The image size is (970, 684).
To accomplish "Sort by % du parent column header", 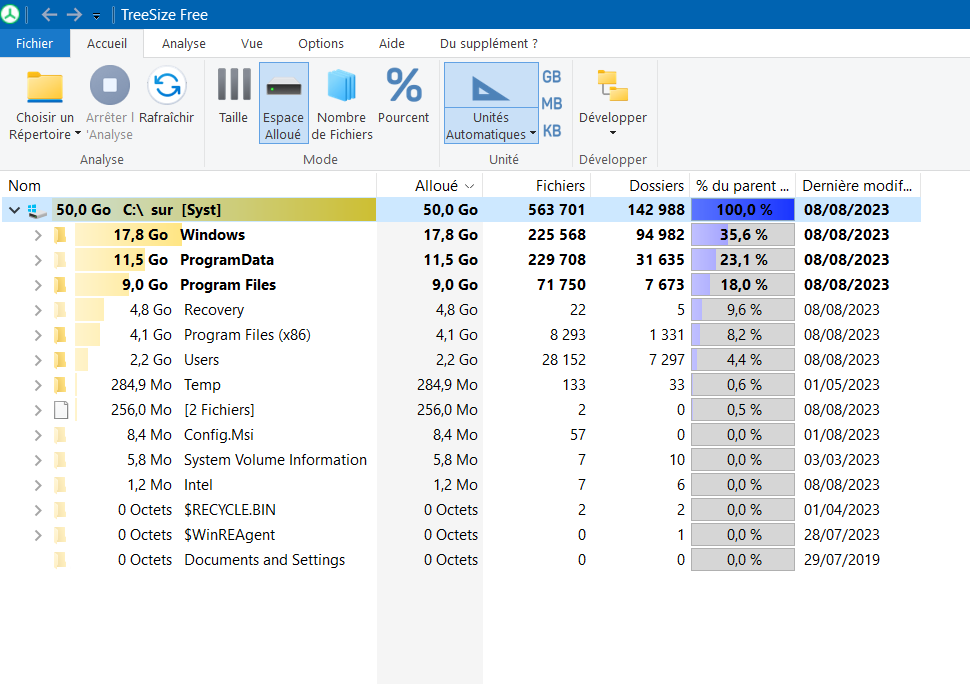I will coord(742,186).
